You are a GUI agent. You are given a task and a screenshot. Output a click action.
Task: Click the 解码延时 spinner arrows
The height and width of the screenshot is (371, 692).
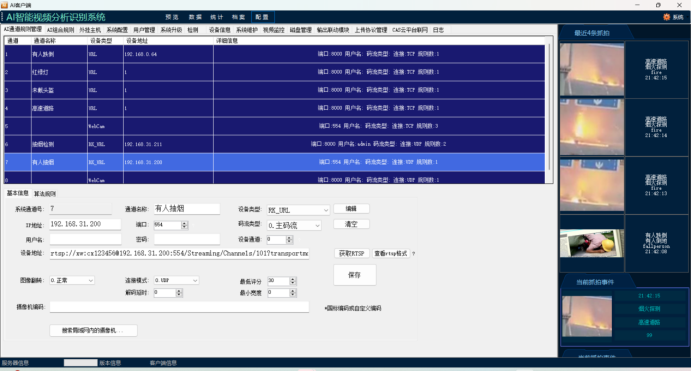pos(179,292)
